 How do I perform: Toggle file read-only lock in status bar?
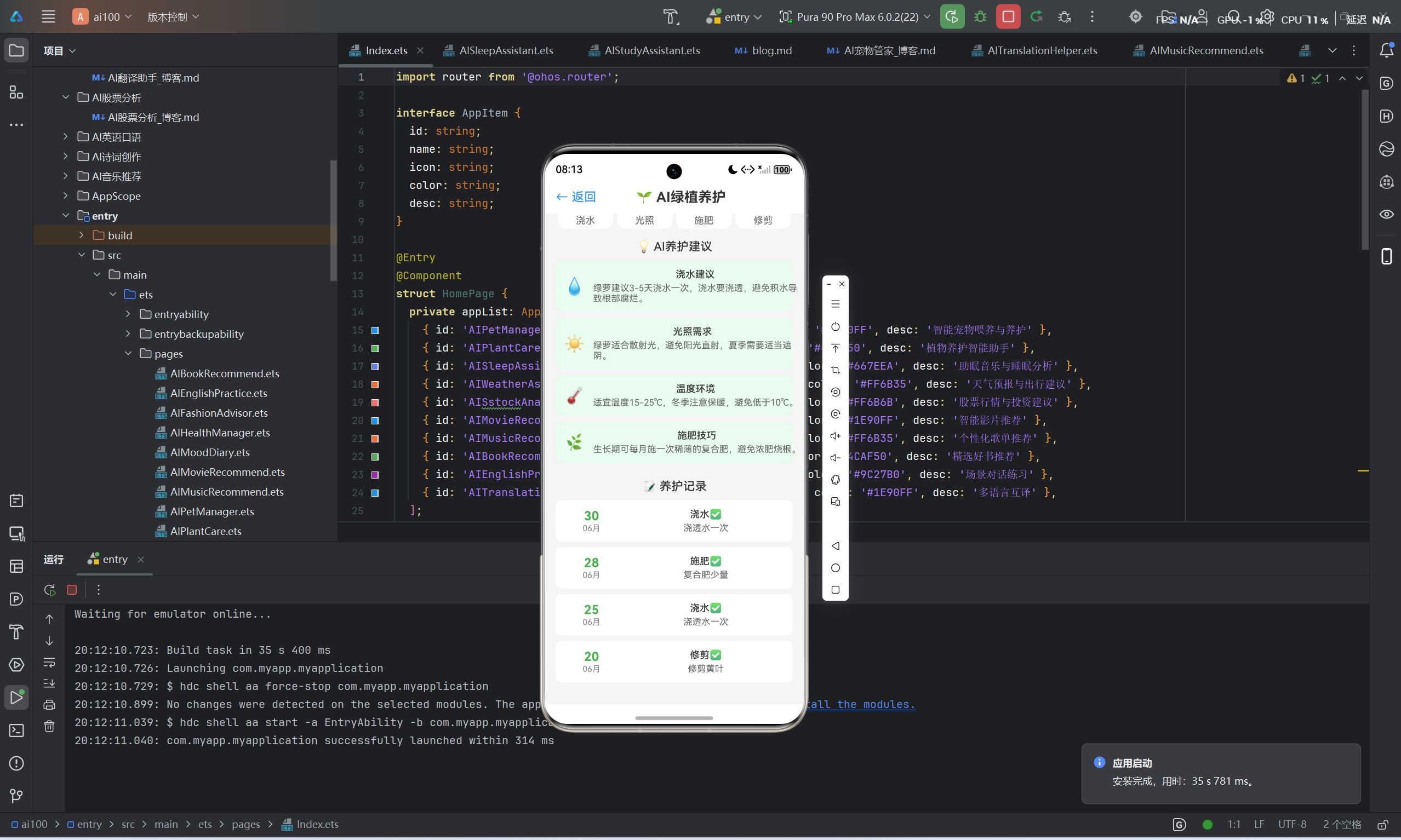click(x=1383, y=824)
